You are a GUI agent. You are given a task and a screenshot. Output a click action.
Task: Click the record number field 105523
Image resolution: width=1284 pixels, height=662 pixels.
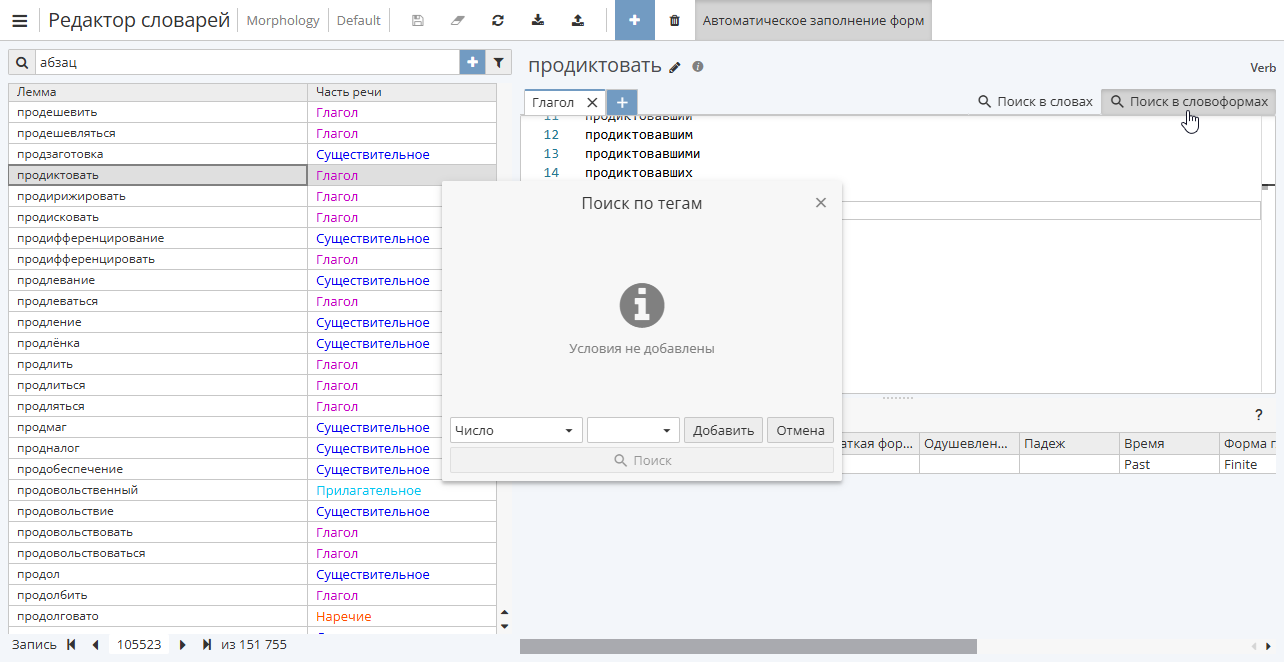coord(139,645)
